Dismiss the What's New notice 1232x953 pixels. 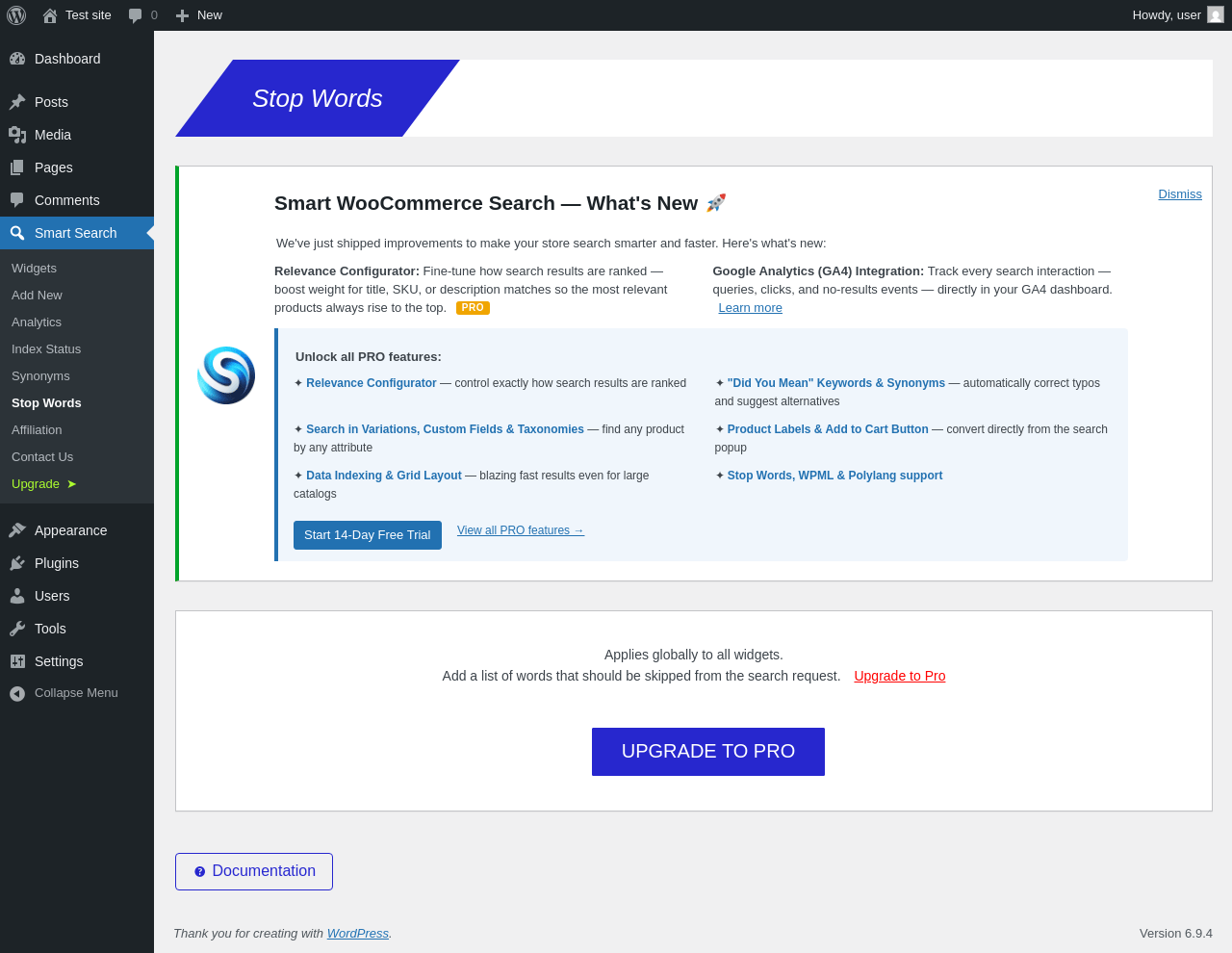coord(1180,194)
